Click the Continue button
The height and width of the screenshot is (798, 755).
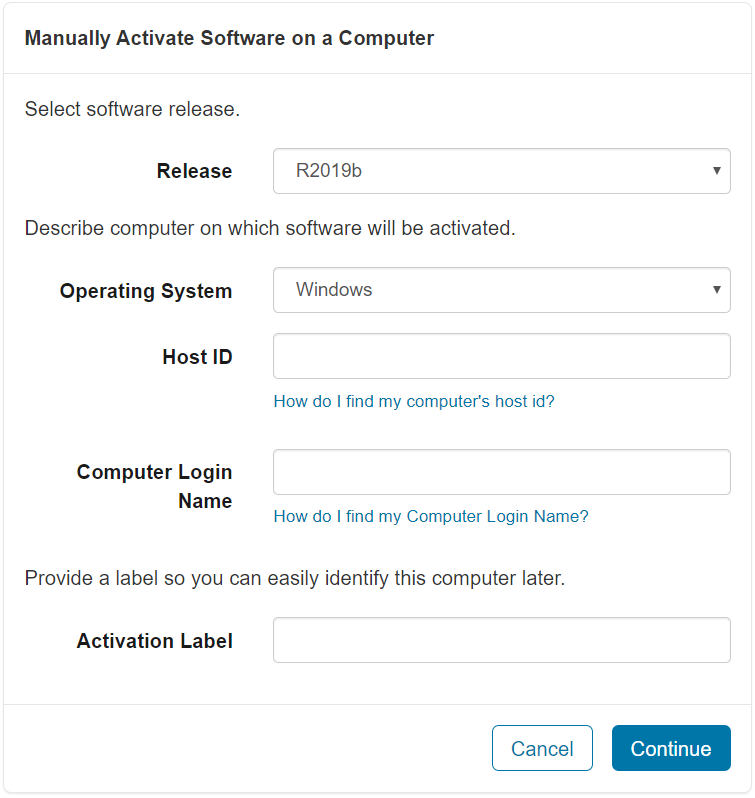coord(671,748)
